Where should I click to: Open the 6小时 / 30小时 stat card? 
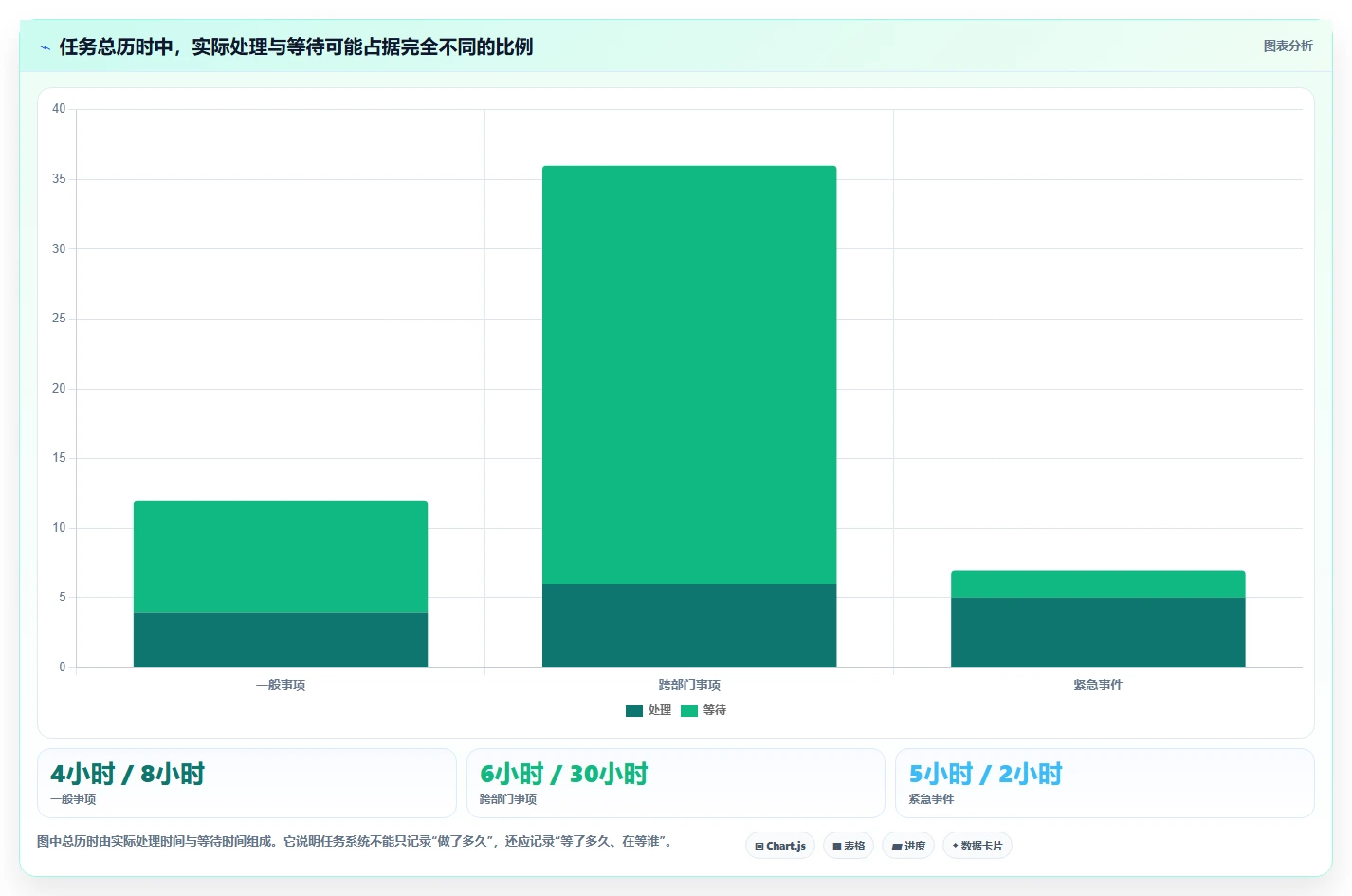tap(675, 783)
